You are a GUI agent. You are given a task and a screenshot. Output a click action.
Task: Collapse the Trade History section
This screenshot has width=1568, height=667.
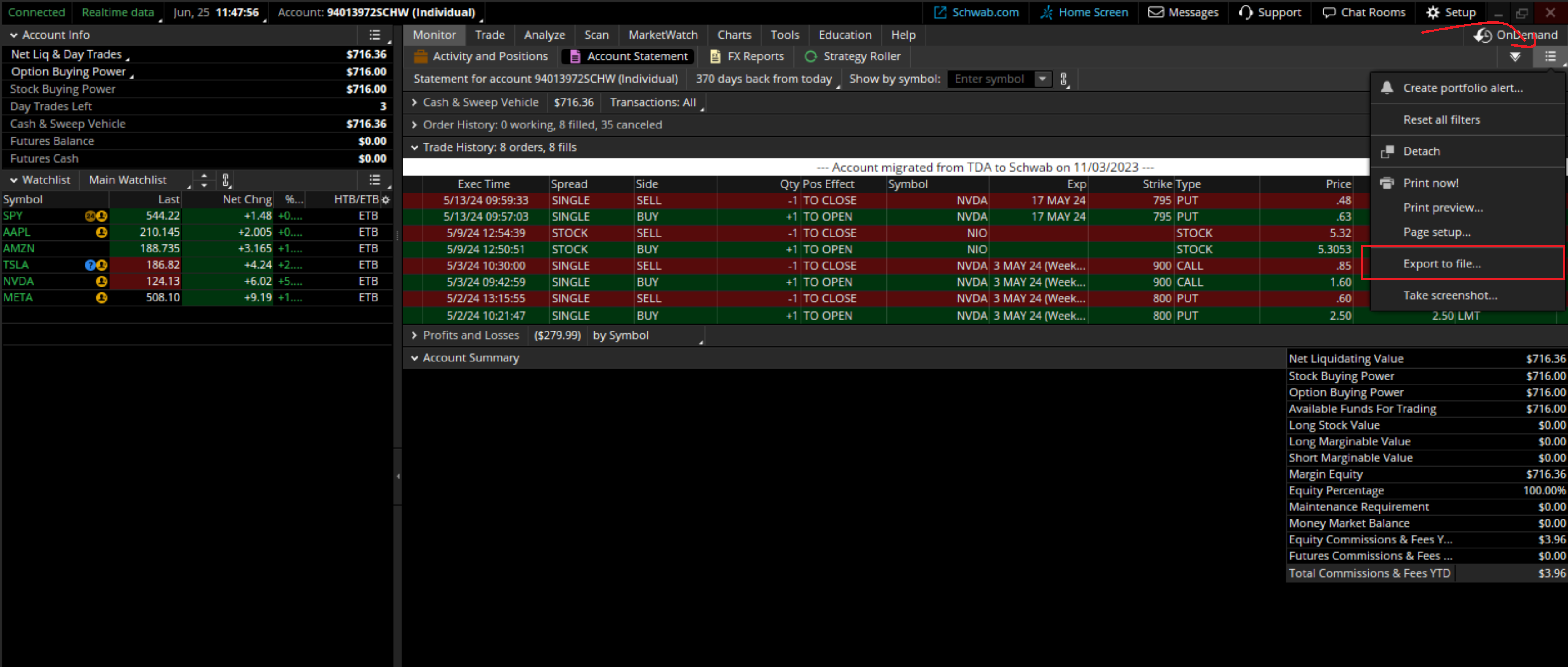click(414, 147)
